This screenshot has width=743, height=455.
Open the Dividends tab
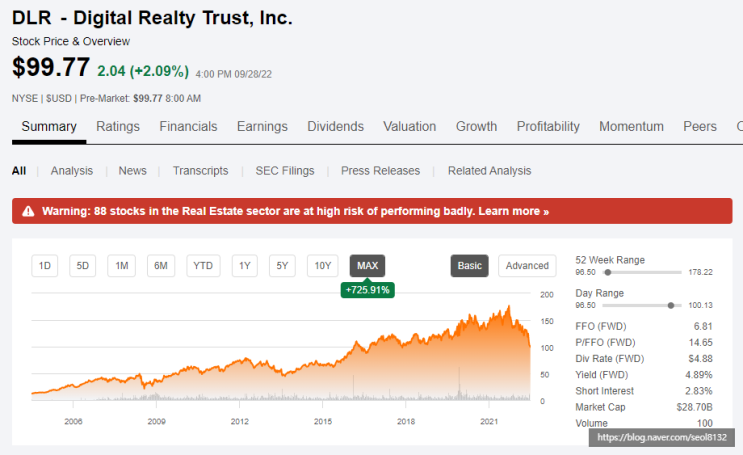point(335,127)
